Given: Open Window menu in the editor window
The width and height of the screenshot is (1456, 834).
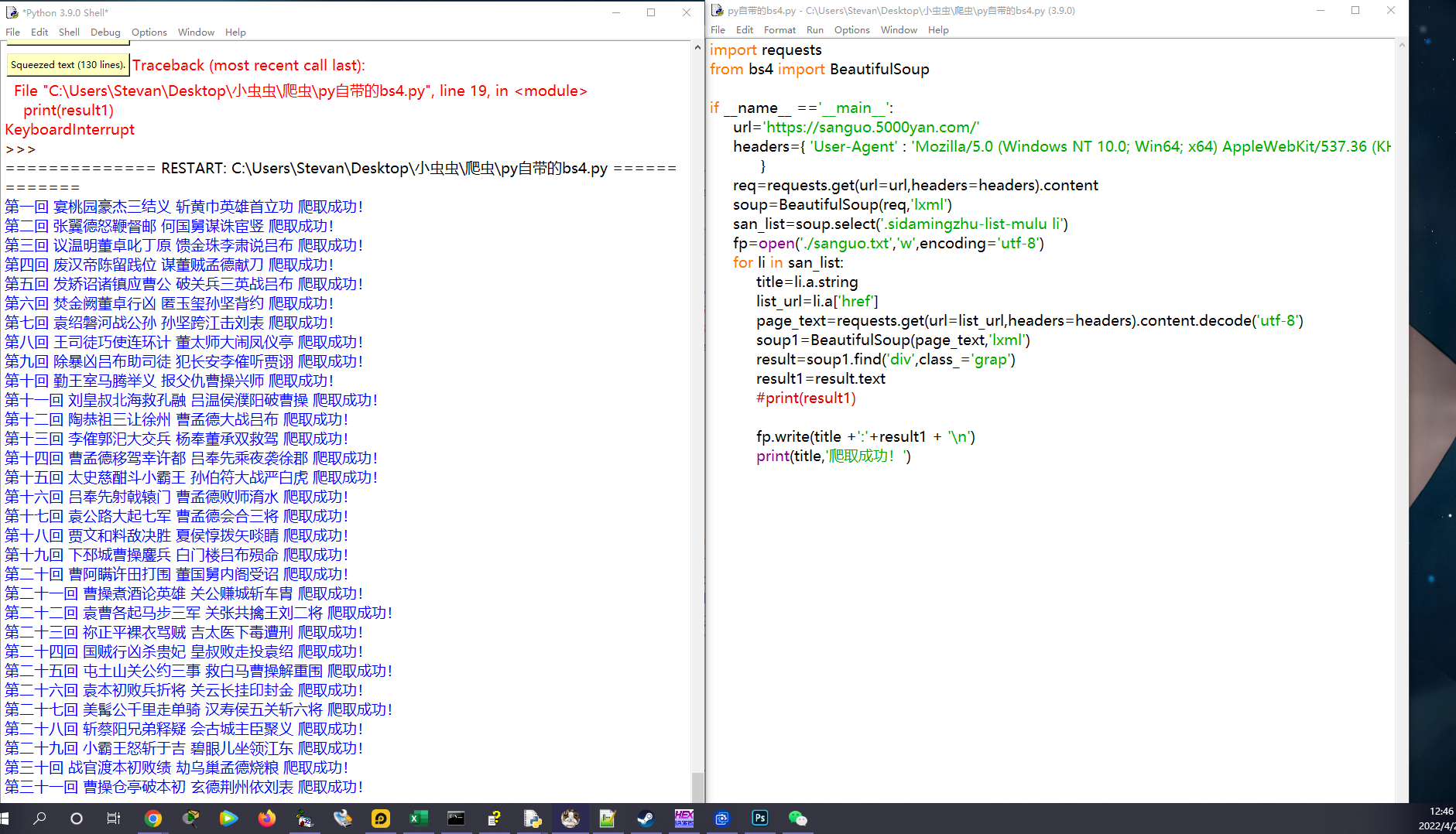Looking at the screenshot, I should point(899,29).
